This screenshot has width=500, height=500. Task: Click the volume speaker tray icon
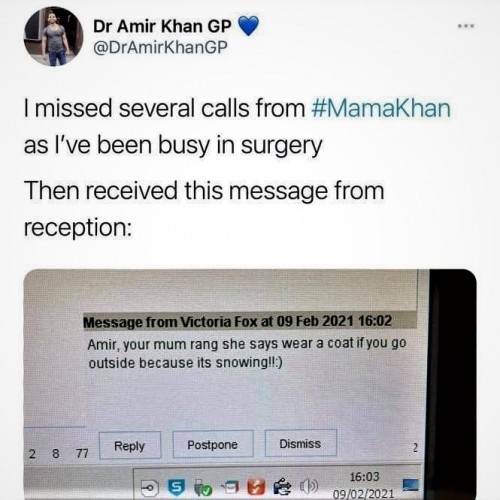310,486
